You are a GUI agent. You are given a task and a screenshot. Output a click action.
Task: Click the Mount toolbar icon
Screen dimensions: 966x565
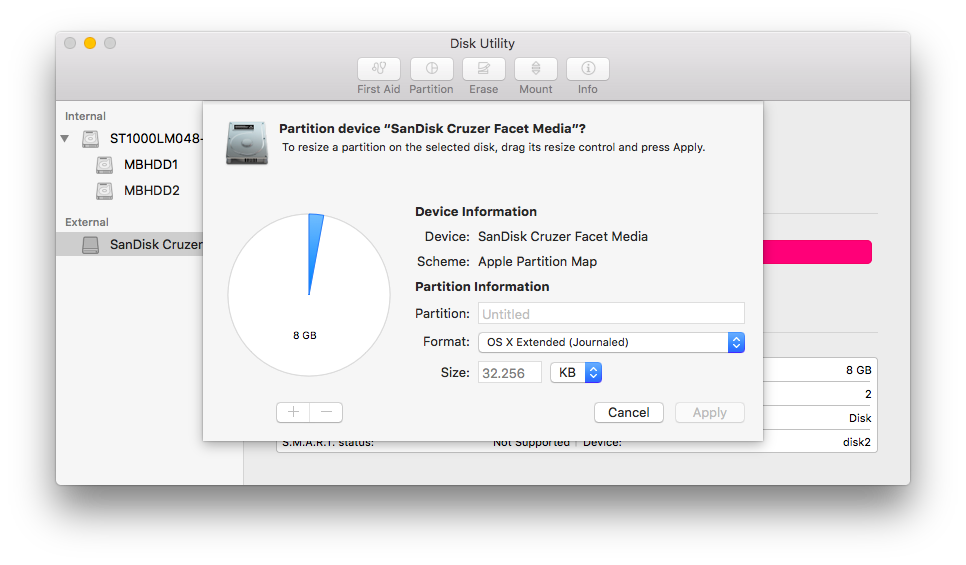536,69
